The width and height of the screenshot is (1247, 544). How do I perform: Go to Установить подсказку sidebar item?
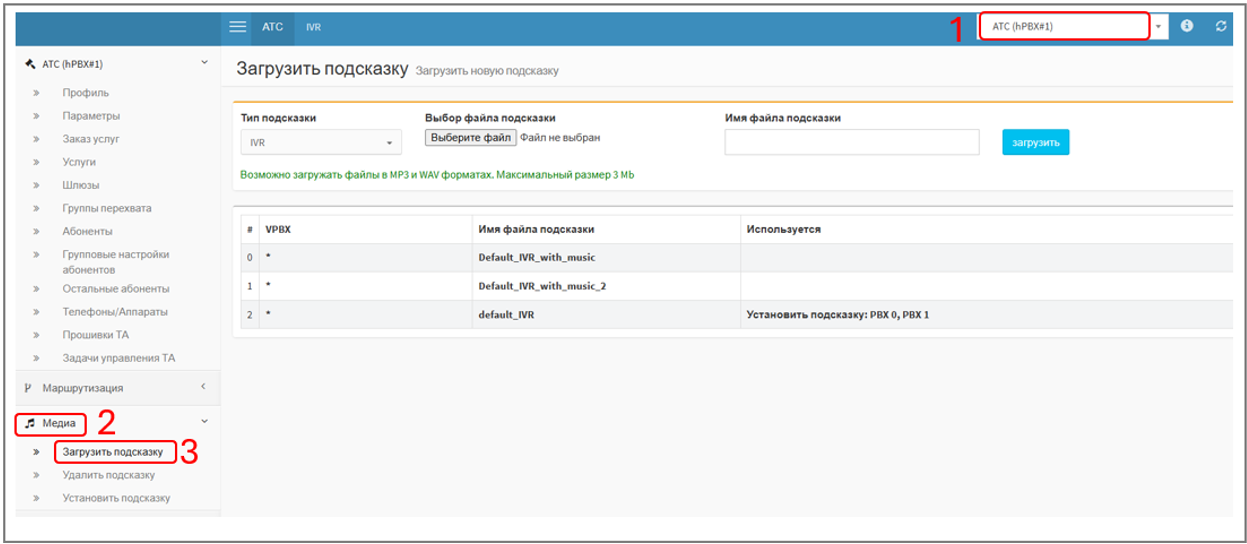pyautogui.click(x=116, y=497)
